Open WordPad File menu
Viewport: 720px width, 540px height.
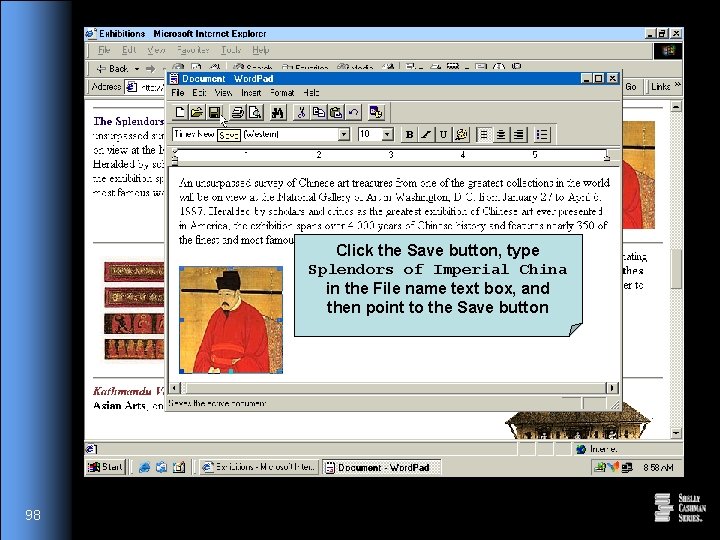pos(178,93)
